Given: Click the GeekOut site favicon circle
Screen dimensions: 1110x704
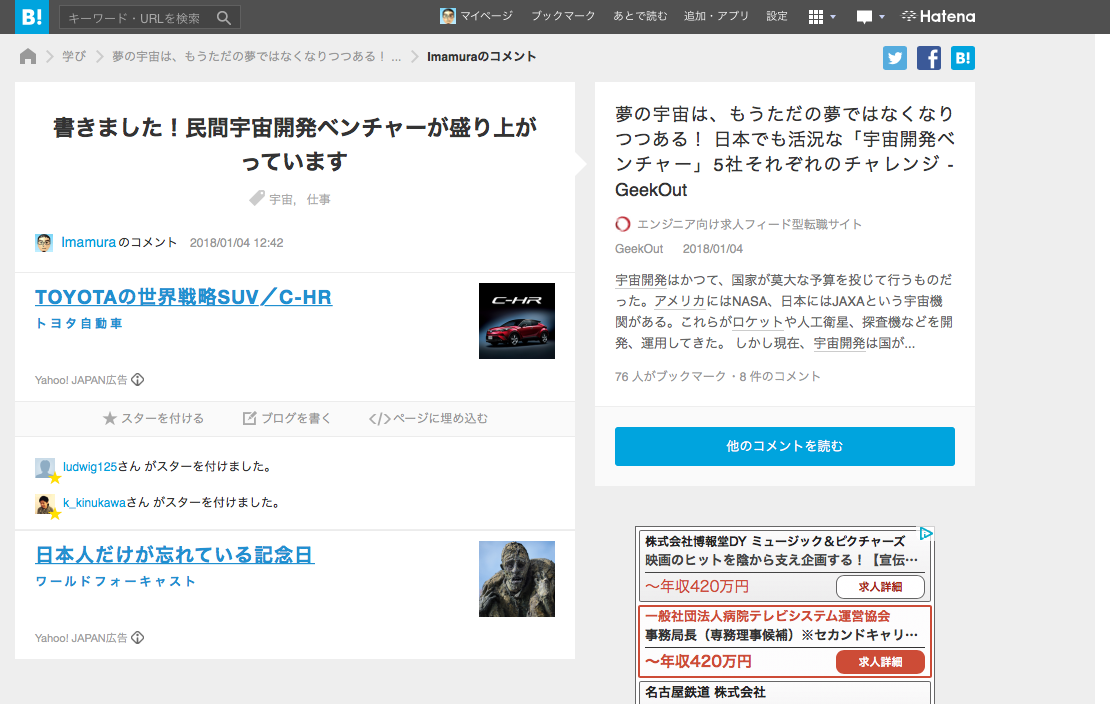Looking at the screenshot, I should (x=622, y=225).
